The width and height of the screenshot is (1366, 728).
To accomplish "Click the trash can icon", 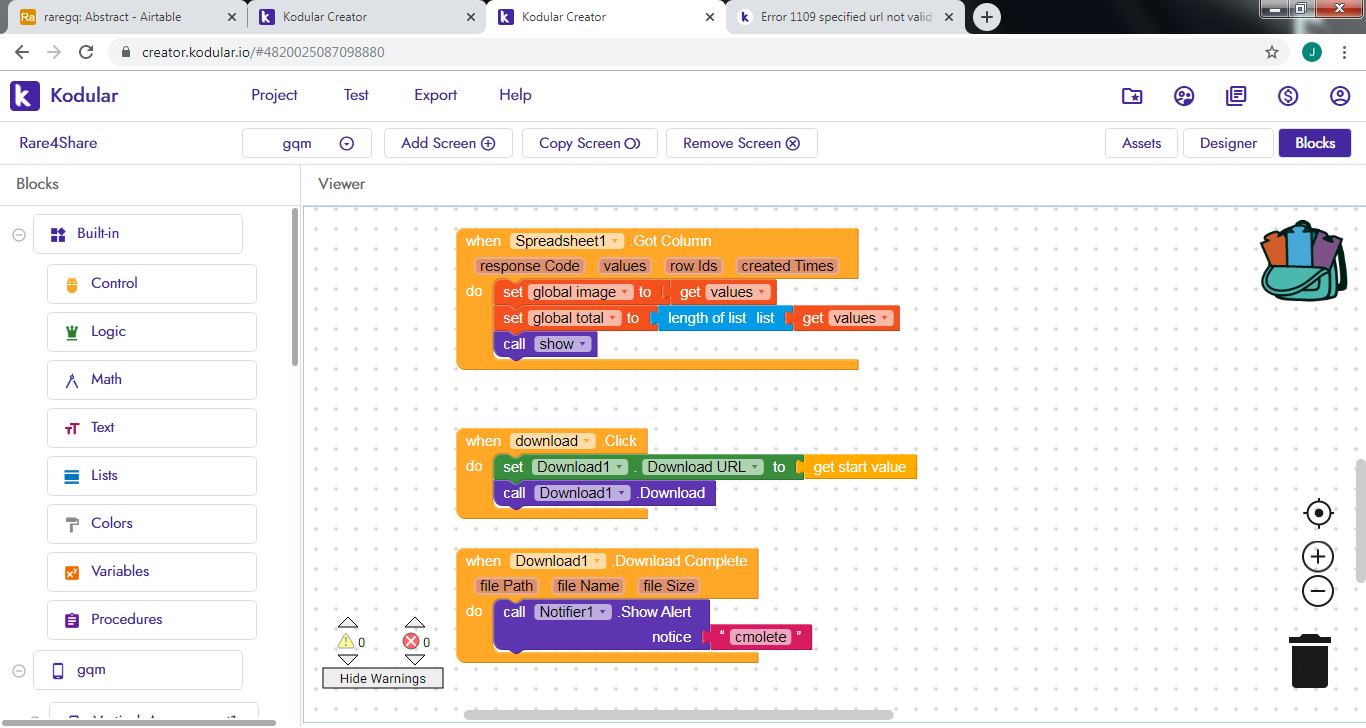I will (1309, 661).
